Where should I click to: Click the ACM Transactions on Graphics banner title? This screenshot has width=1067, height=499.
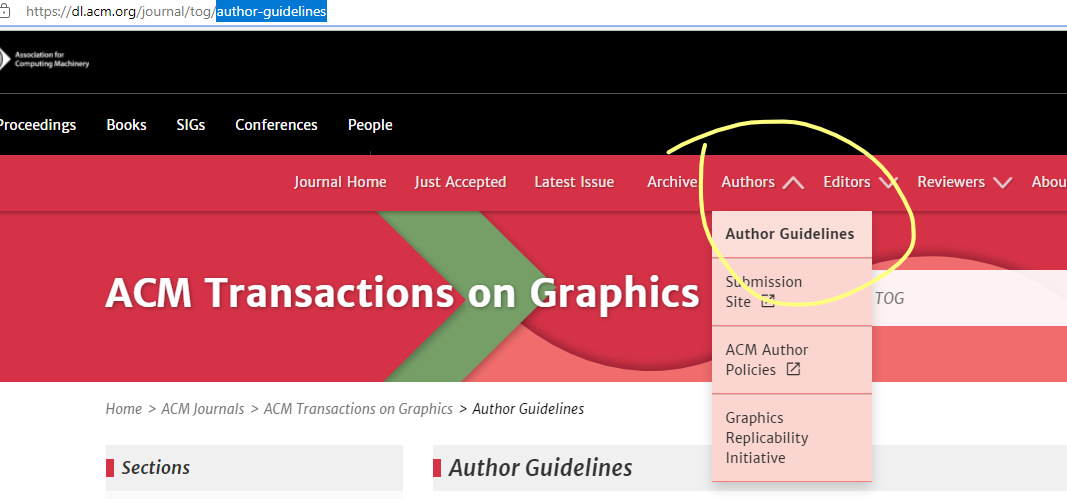[x=402, y=293]
